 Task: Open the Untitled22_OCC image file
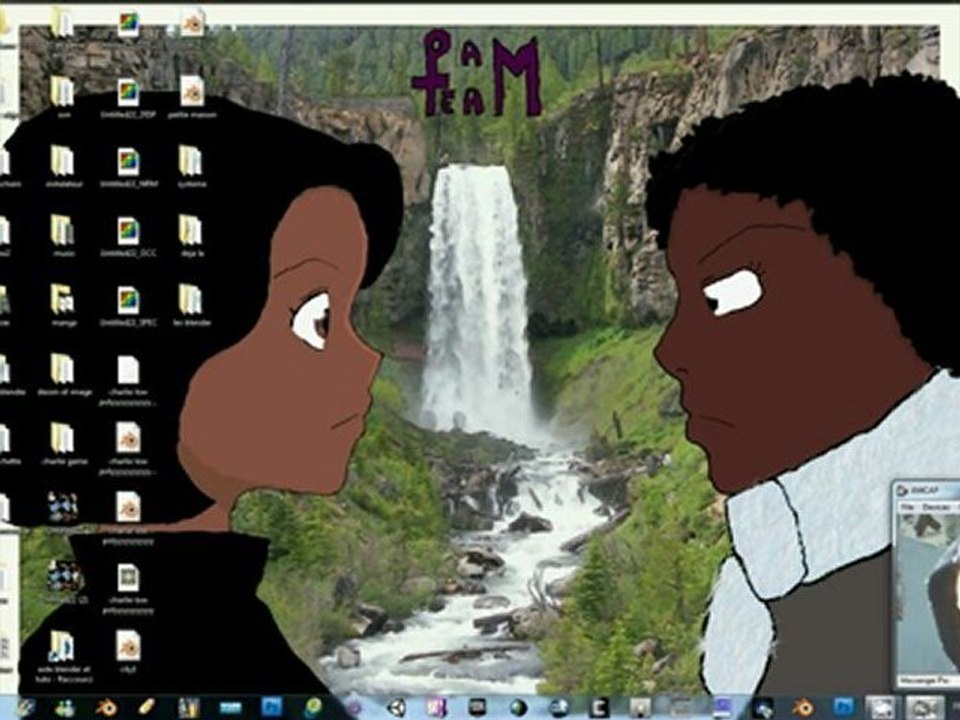point(129,236)
